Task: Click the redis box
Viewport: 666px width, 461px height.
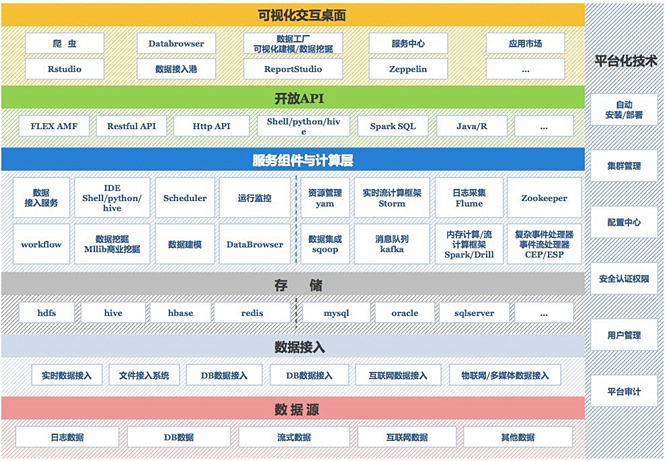Action: 252,313
